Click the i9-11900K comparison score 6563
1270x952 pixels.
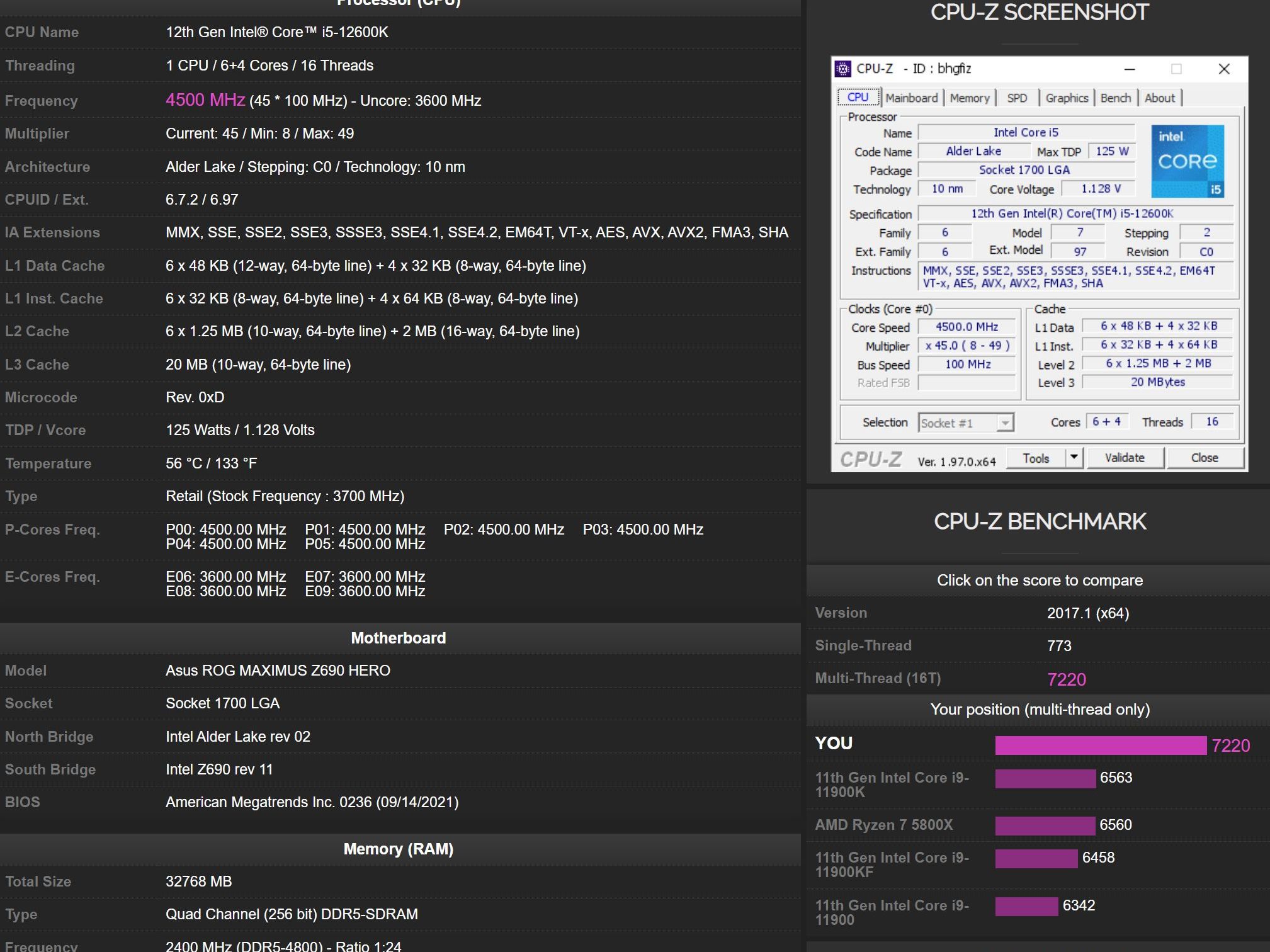click(x=1116, y=778)
